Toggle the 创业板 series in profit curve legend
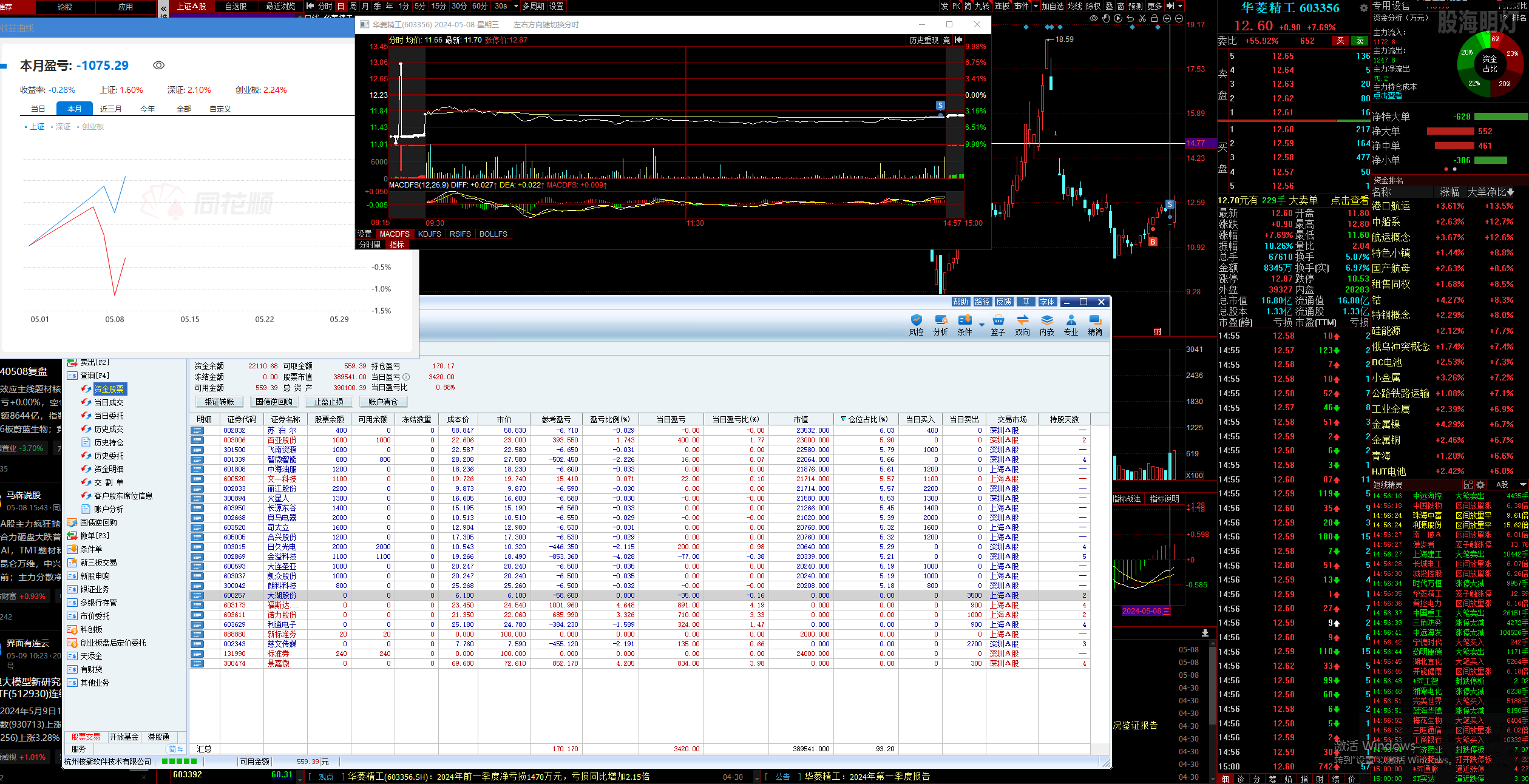Screen dimensions: 1529x784 pyautogui.click(x=90, y=127)
